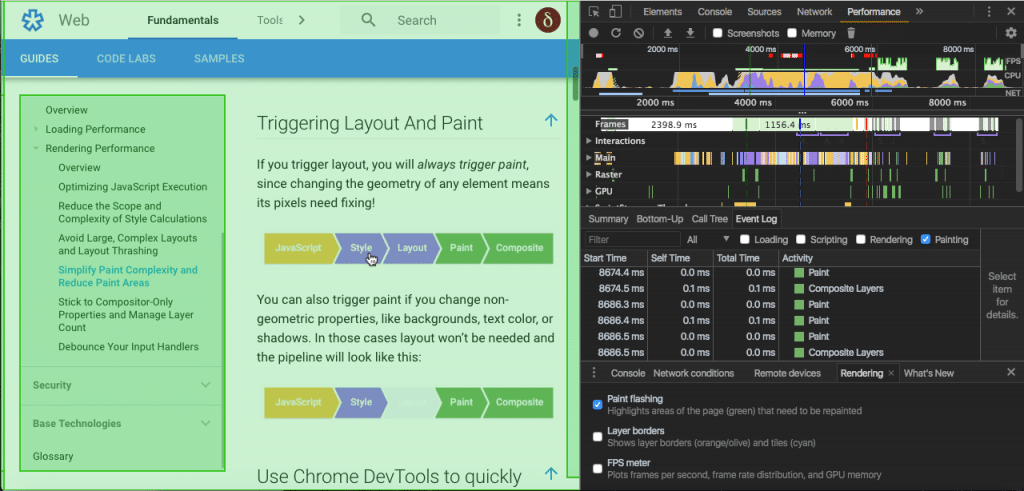Switch to the Call Tree tab

[709, 219]
